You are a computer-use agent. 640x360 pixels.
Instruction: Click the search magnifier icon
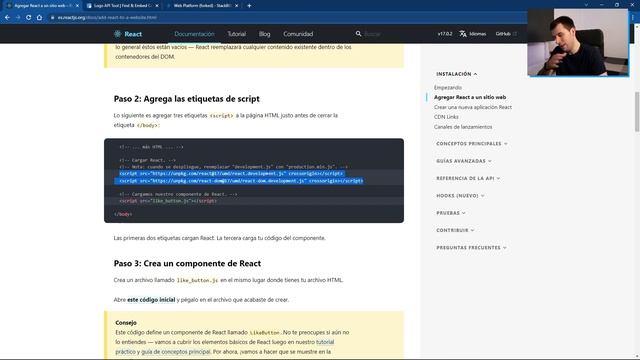coord(358,34)
